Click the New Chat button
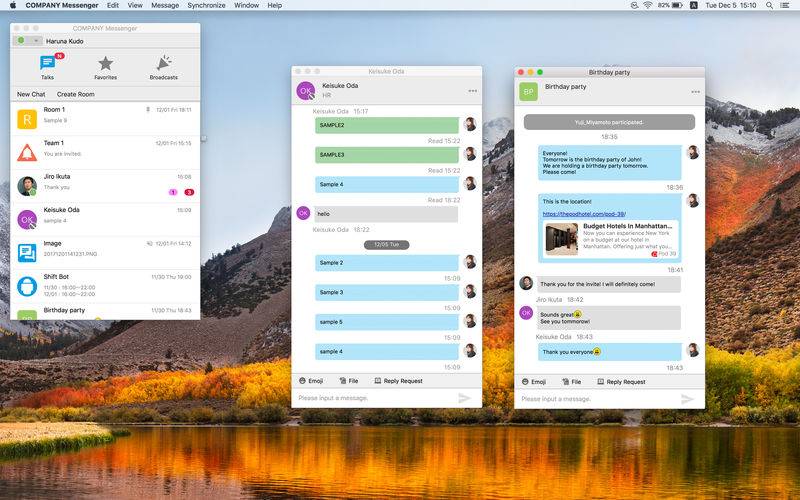This screenshot has width=800, height=500. pos(31,94)
